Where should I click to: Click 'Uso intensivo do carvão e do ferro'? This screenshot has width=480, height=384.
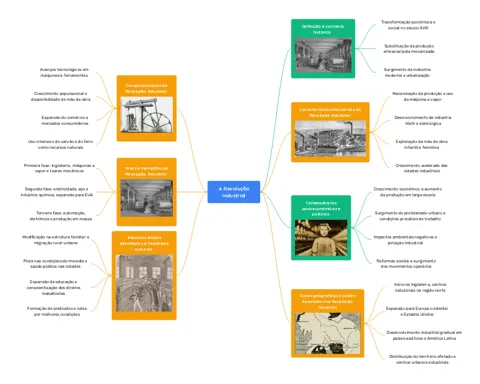60,144
